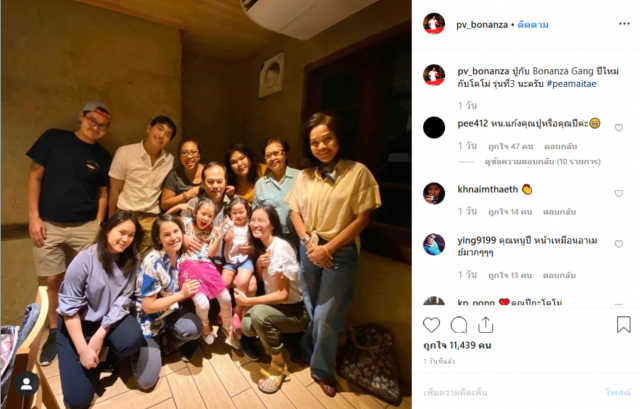Submit the comment with the โพสต์ button

point(618,392)
